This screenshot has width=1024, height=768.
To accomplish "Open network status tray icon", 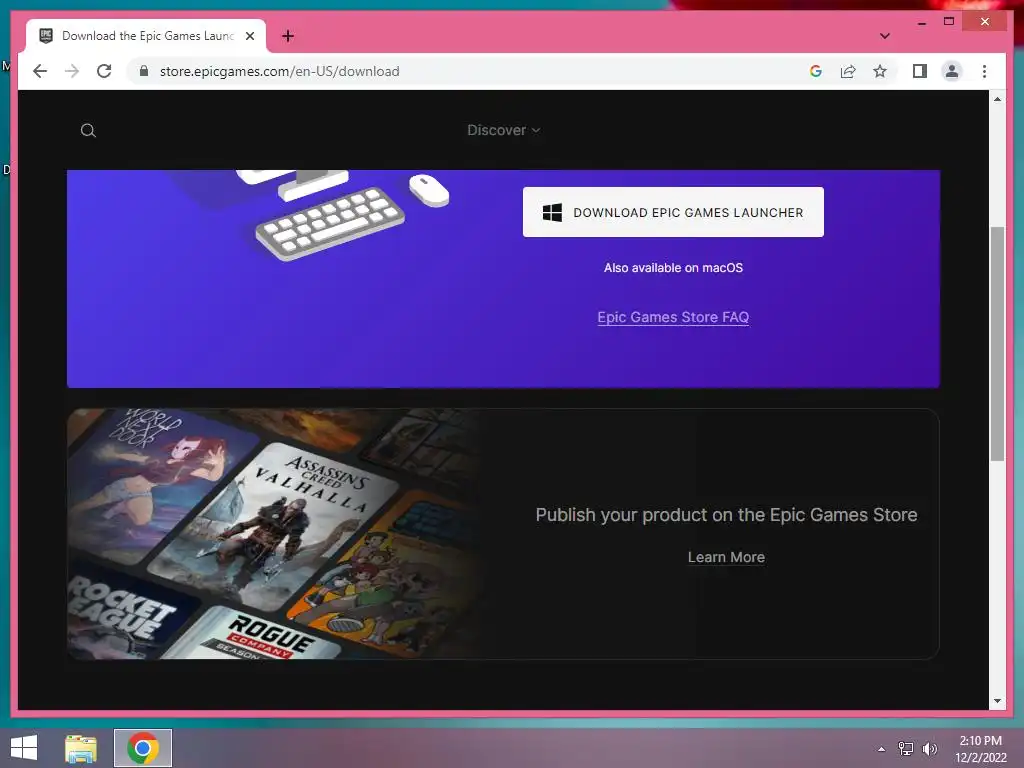I will point(906,749).
